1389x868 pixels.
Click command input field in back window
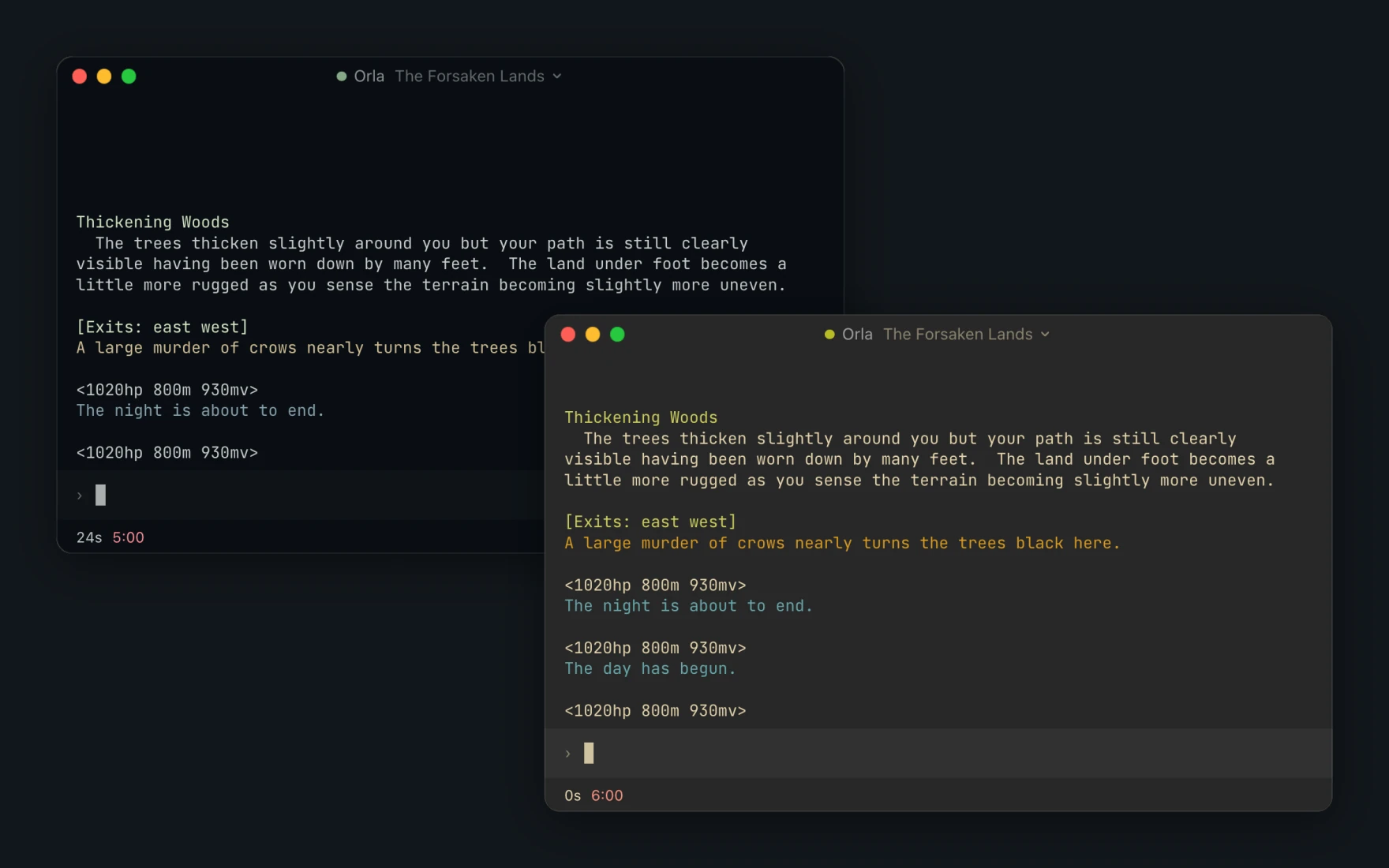pos(301,496)
